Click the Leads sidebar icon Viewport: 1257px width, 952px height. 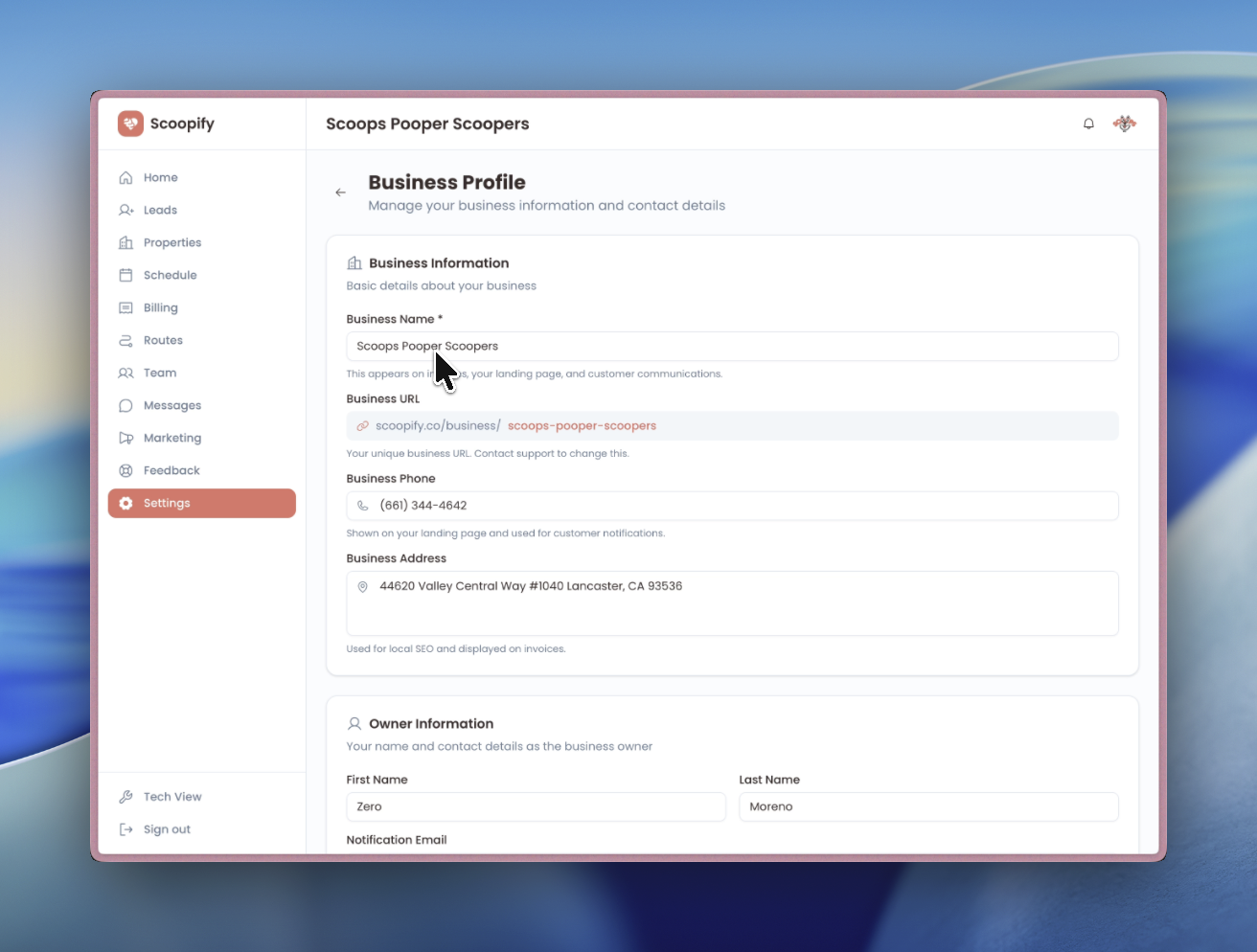(126, 210)
